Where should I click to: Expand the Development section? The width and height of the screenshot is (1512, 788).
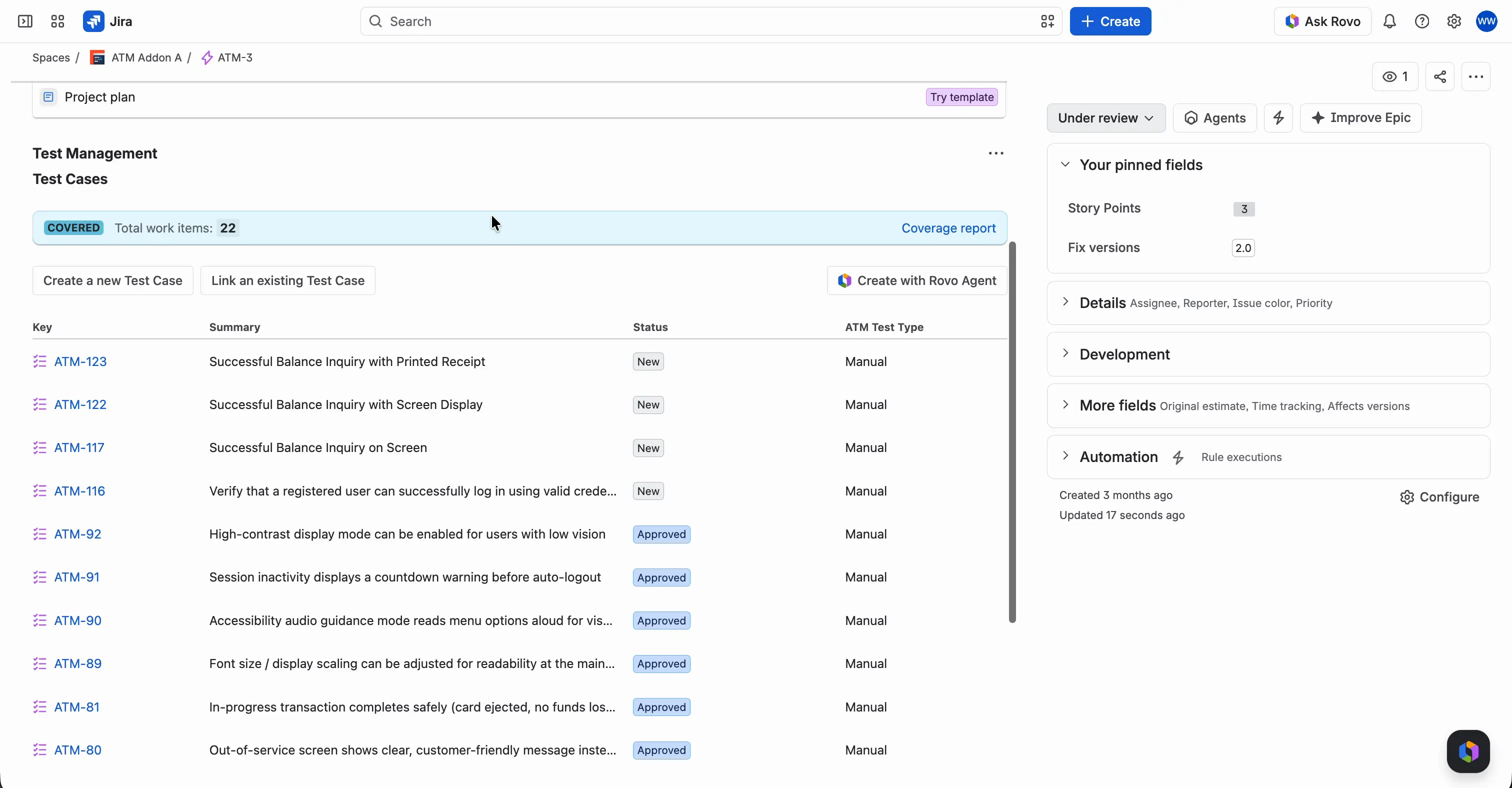[1065, 353]
